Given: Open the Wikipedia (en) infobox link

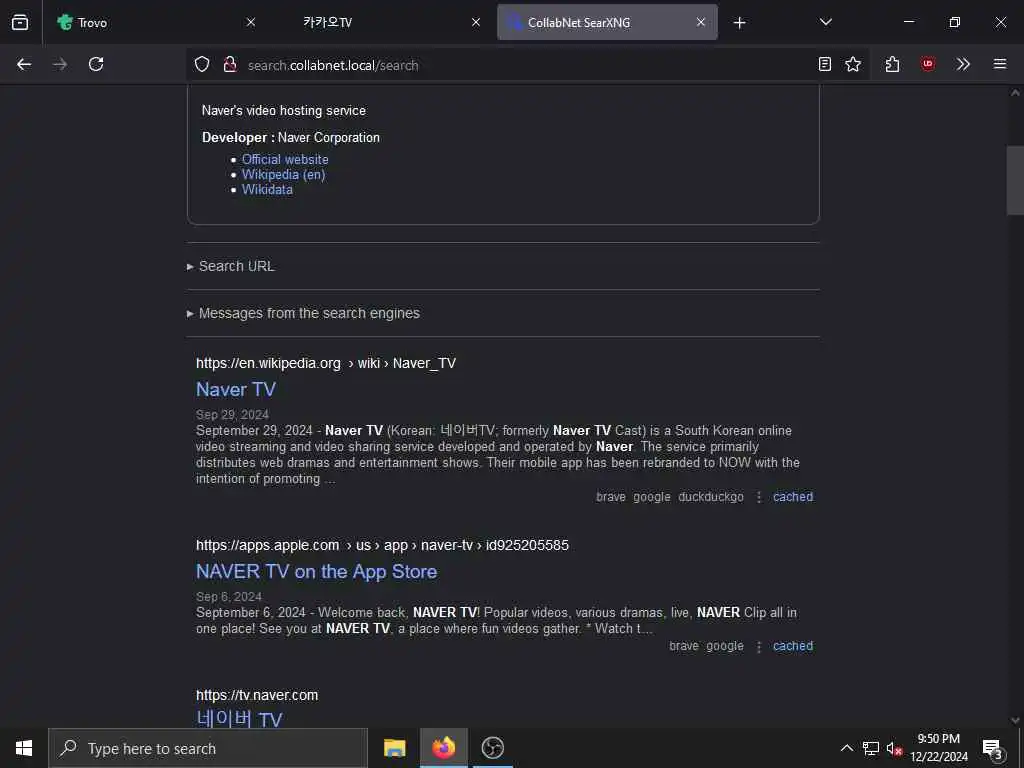Looking at the screenshot, I should point(283,174).
